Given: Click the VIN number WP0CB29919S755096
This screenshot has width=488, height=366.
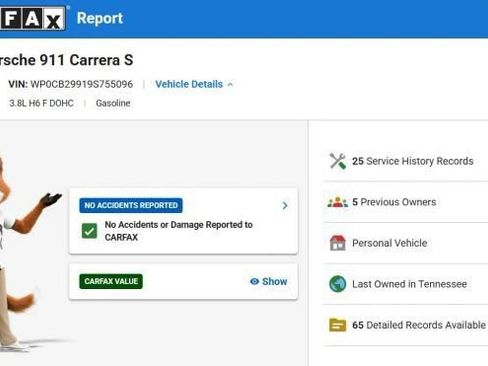Looking at the screenshot, I should coord(82,84).
